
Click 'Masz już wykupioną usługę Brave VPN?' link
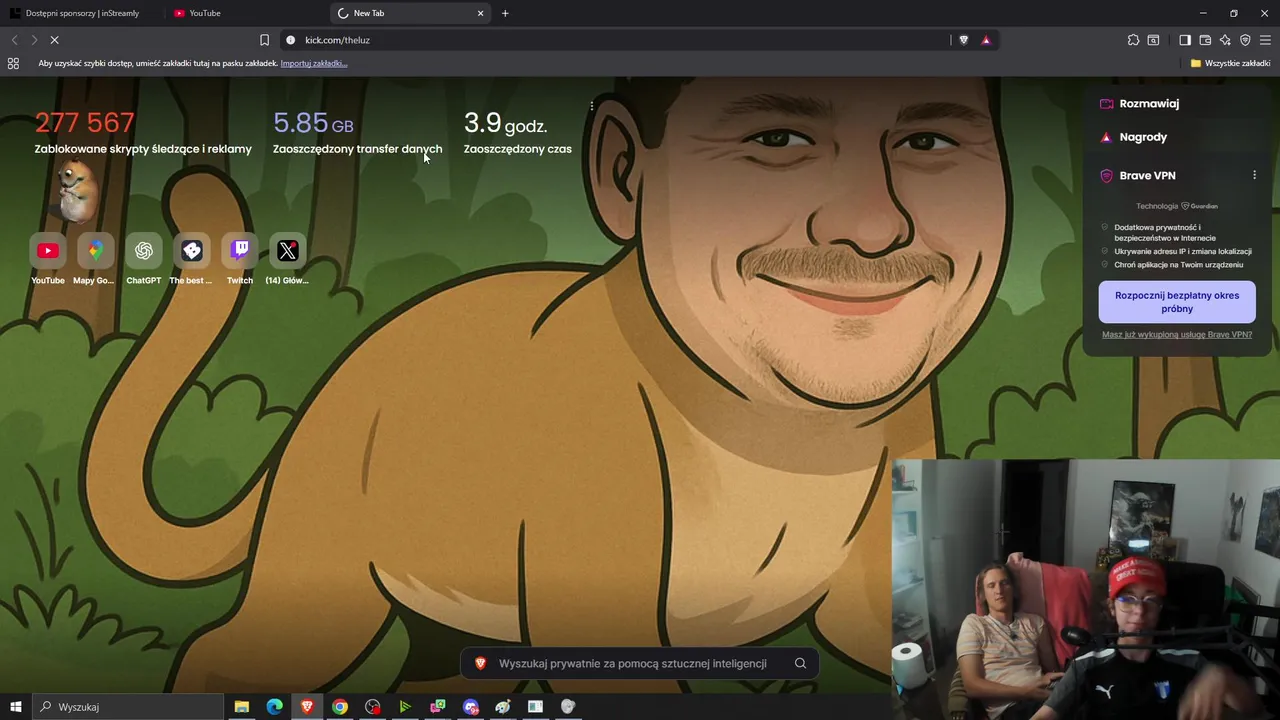tap(1177, 335)
